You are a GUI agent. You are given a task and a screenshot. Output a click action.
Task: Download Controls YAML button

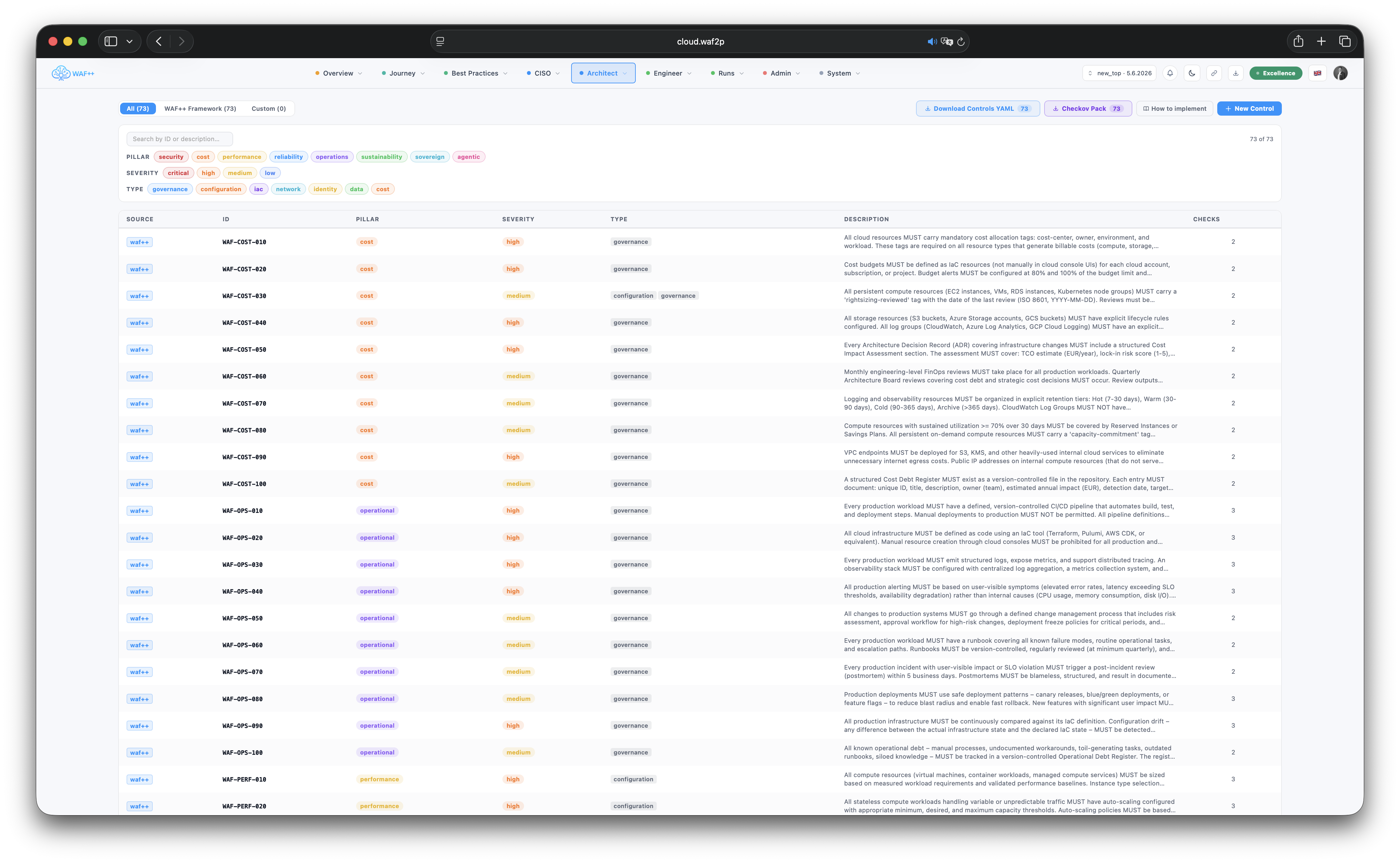(978, 109)
